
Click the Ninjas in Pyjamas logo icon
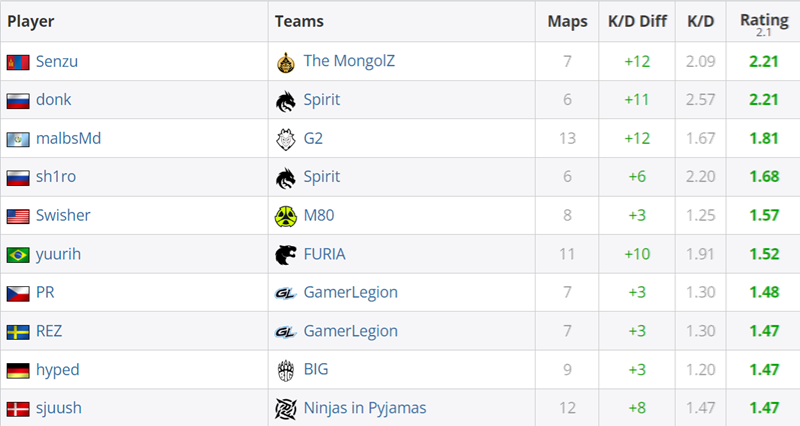(x=286, y=409)
